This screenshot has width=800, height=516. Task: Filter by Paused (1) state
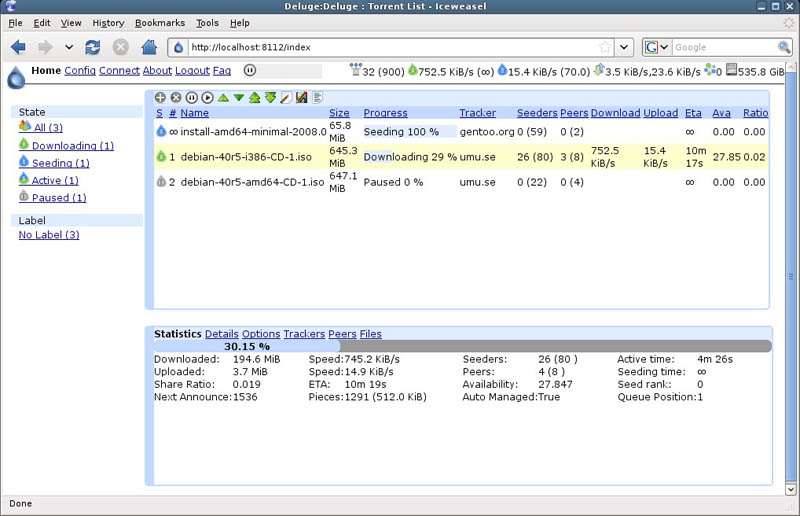tap(59, 198)
